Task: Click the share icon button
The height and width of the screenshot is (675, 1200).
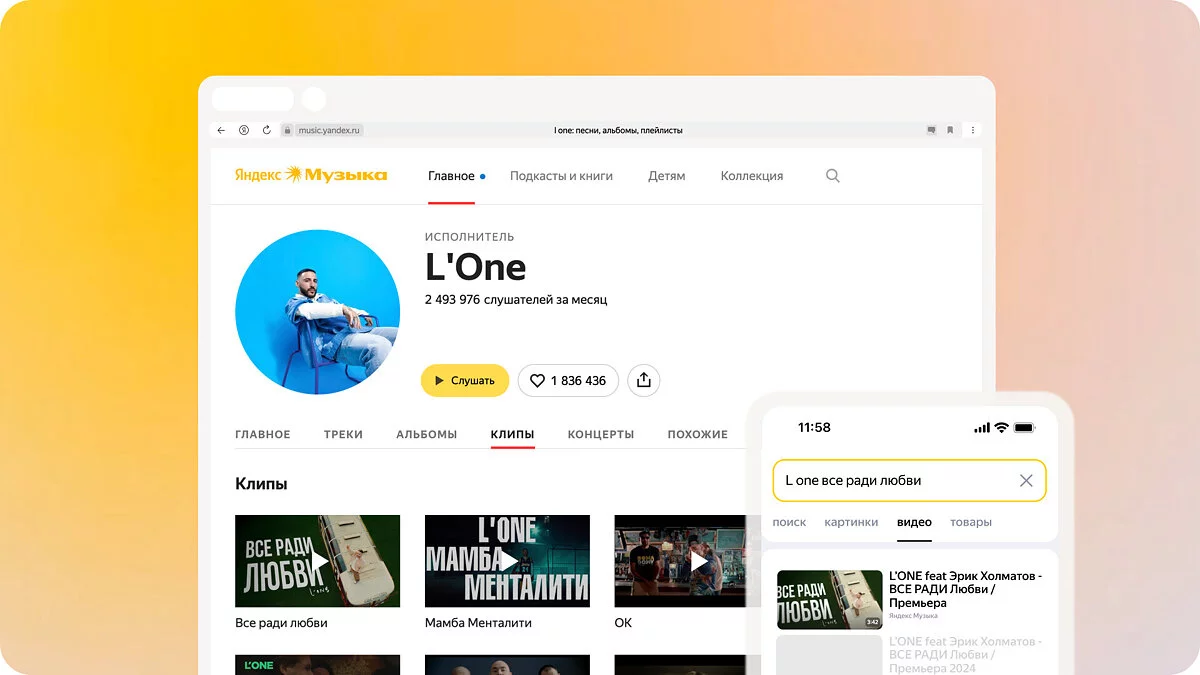Action: [x=644, y=381]
